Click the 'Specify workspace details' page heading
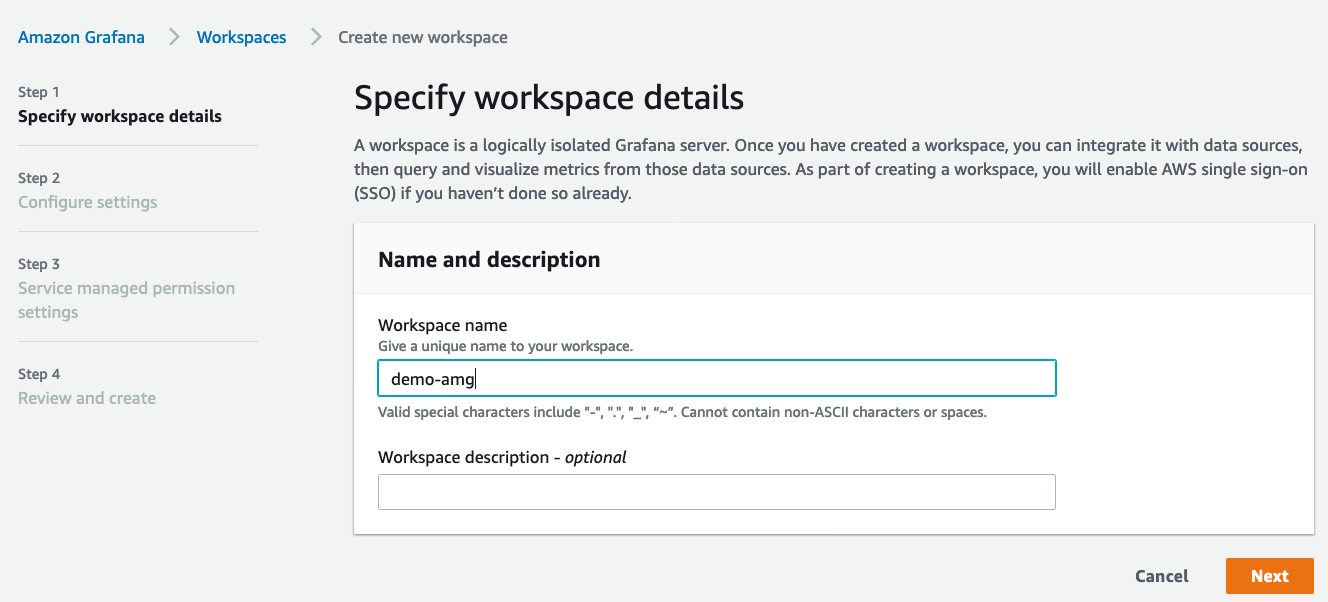The width and height of the screenshot is (1328, 602). pyautogui.click(x=549, y=98)
